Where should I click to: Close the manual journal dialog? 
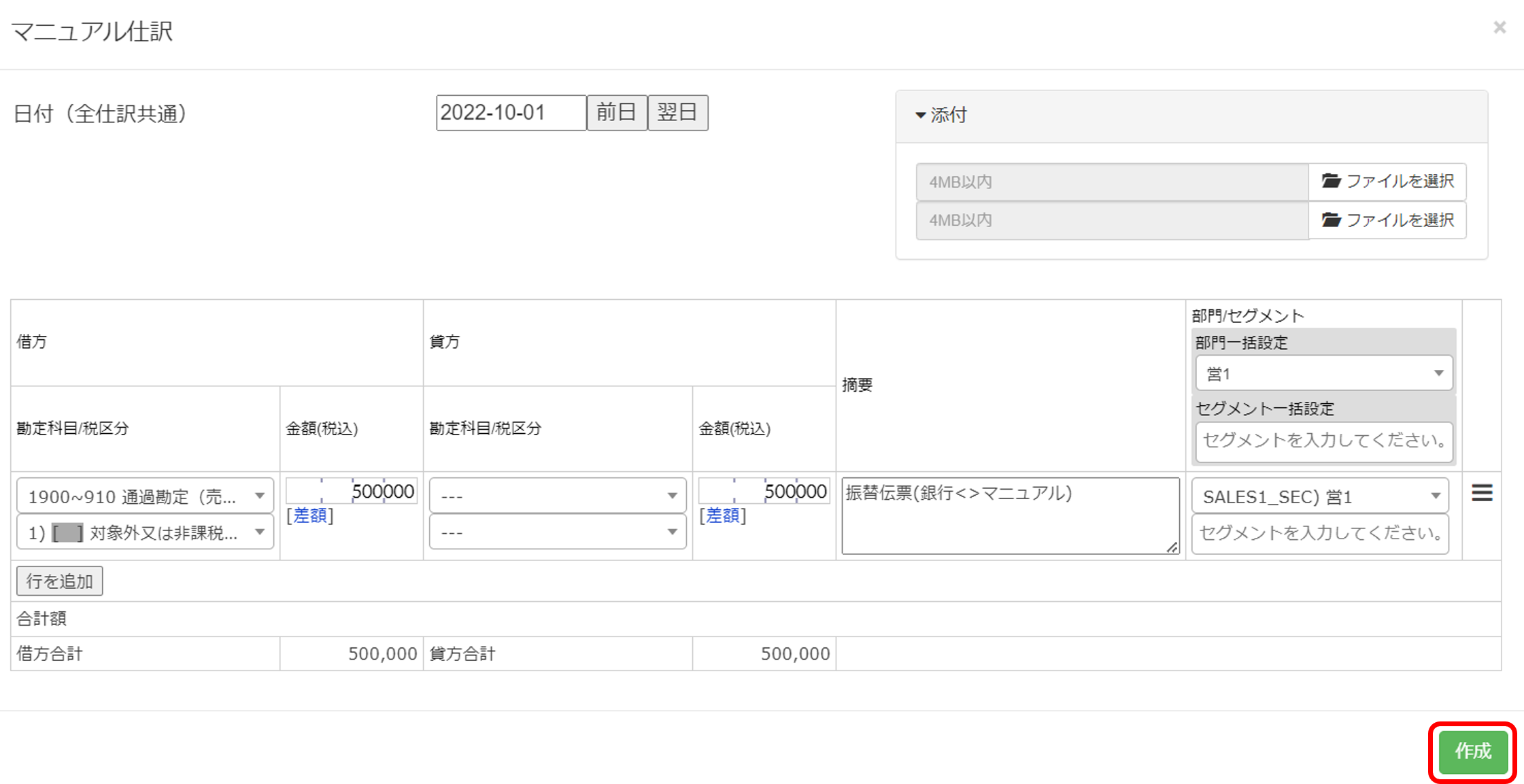pyautogui.click(x=1500, y=27)
